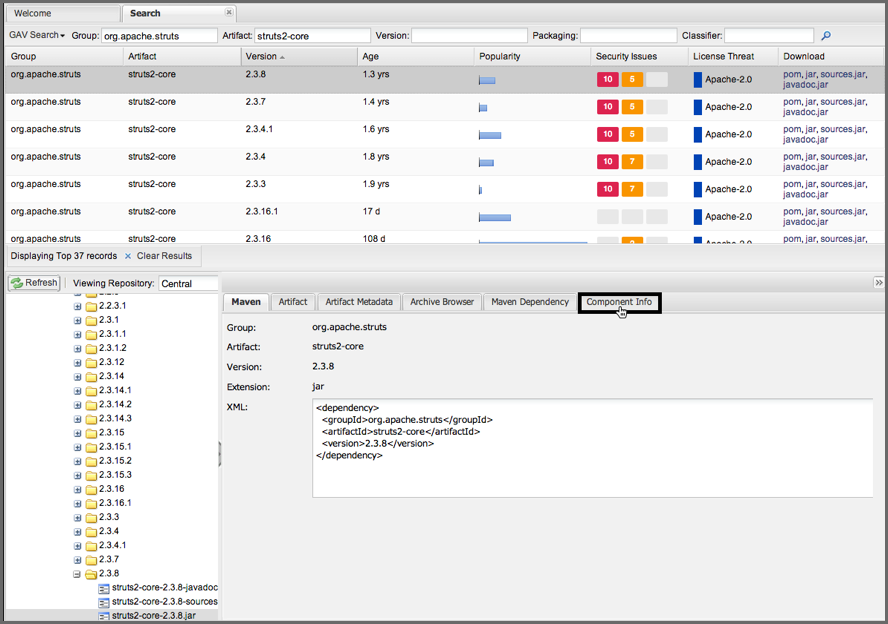Sort by the Security Issues column header
Image resolution: width=888 pixels, height=624 pixels.
639,57
